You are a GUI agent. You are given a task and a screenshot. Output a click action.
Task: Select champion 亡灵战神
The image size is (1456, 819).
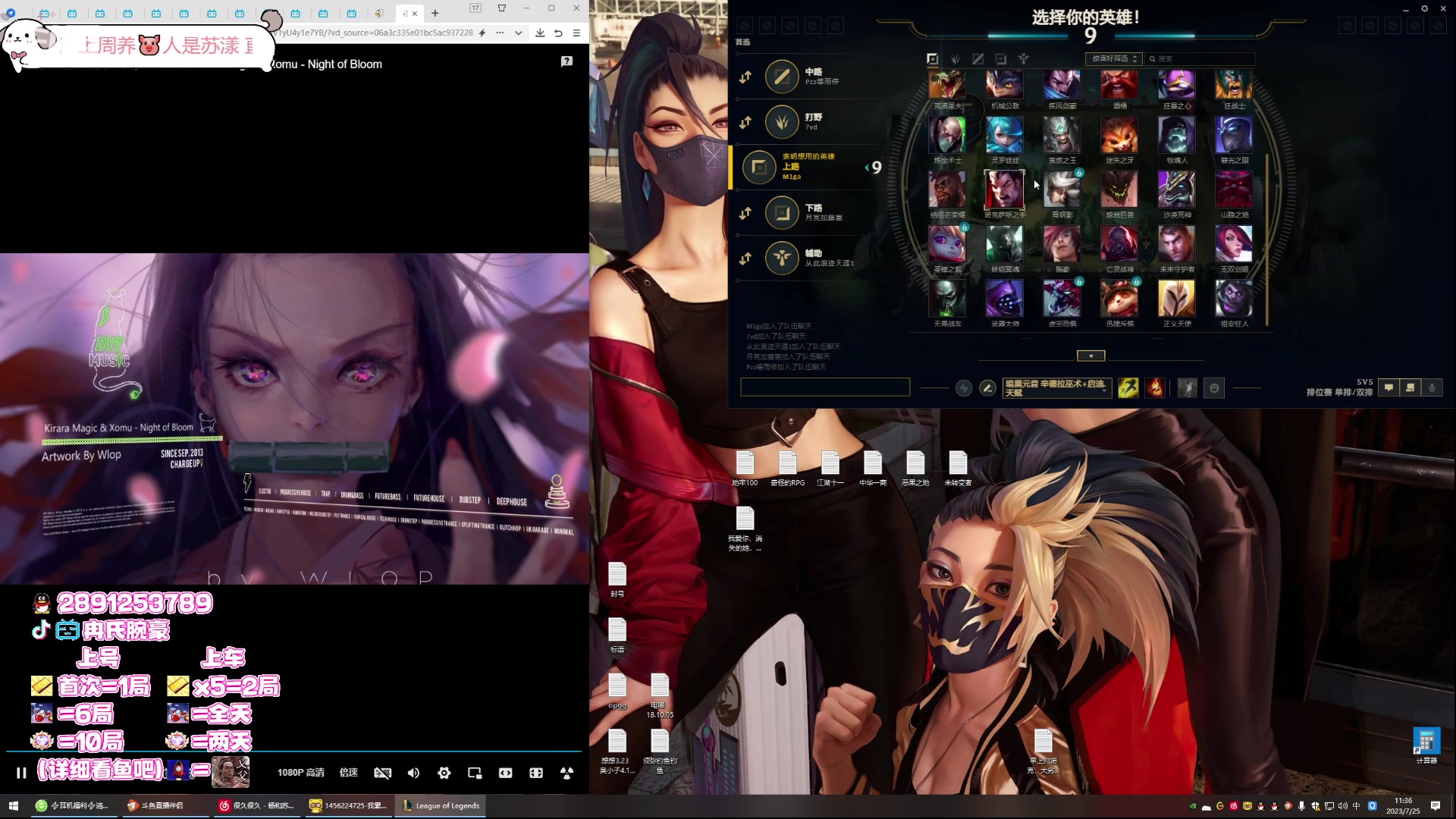[1119, 244]
